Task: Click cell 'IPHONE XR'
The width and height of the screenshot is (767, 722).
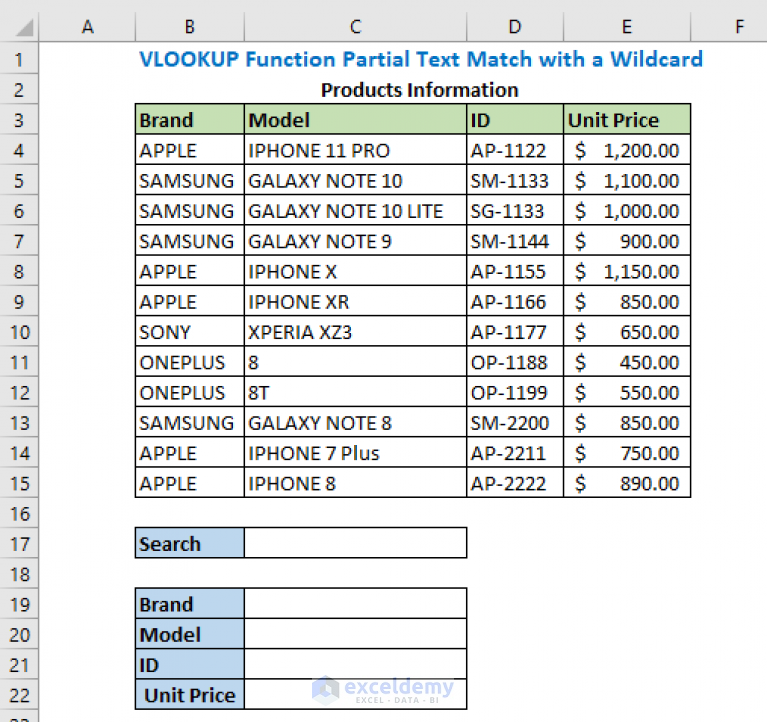Action: click(356, 301)
